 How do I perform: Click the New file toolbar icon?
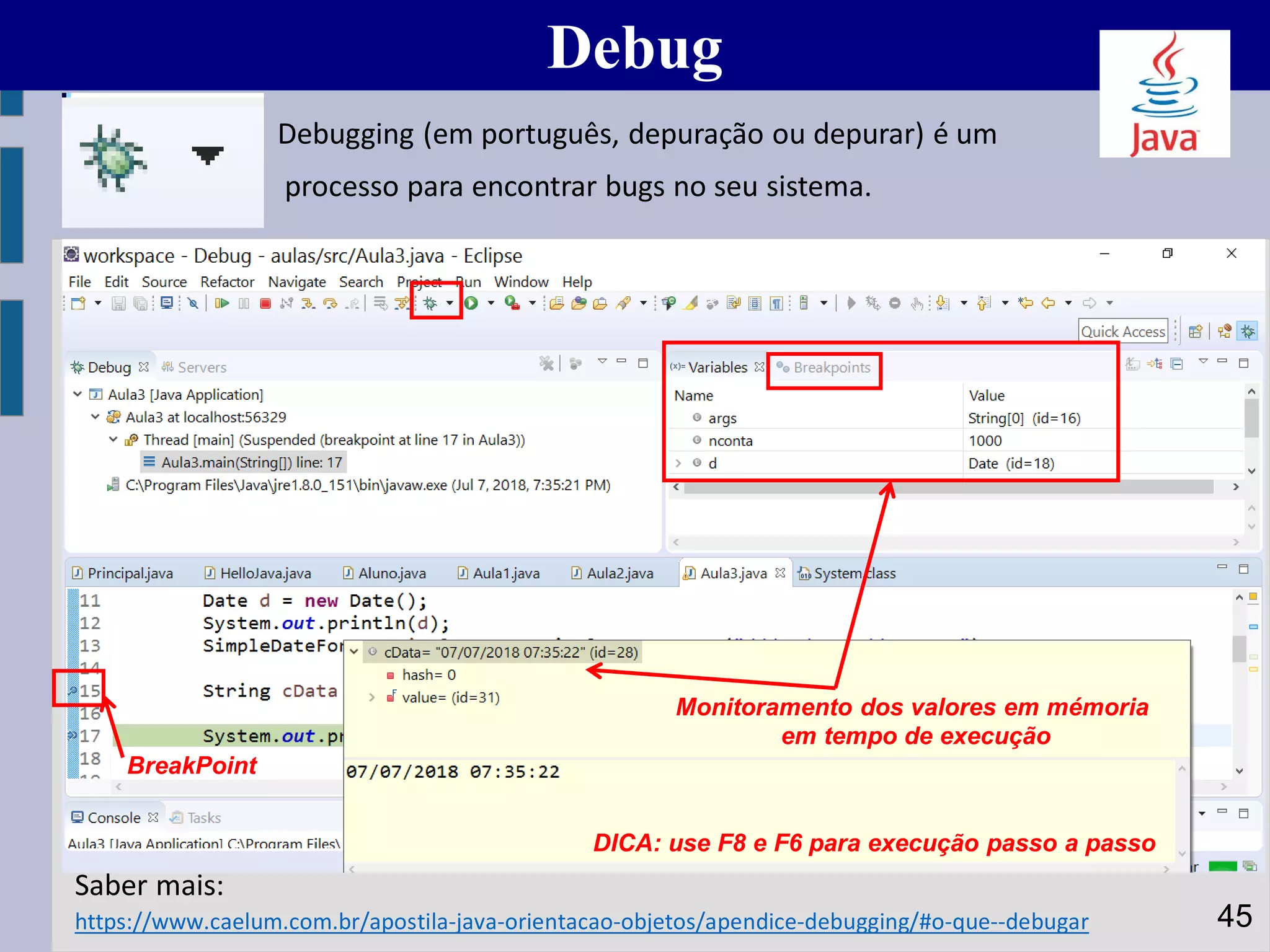click(x=78, y=303)
